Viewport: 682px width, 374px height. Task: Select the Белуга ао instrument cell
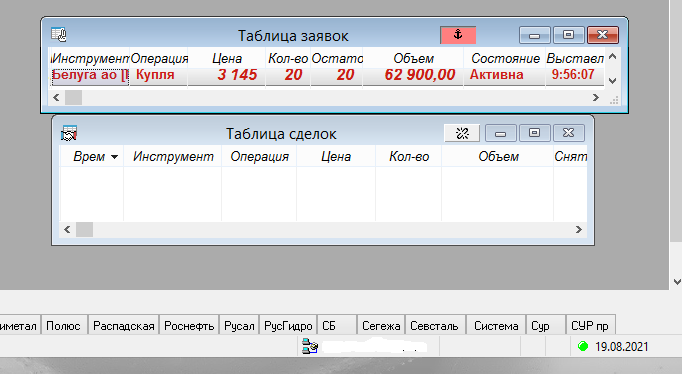point(90,76)
